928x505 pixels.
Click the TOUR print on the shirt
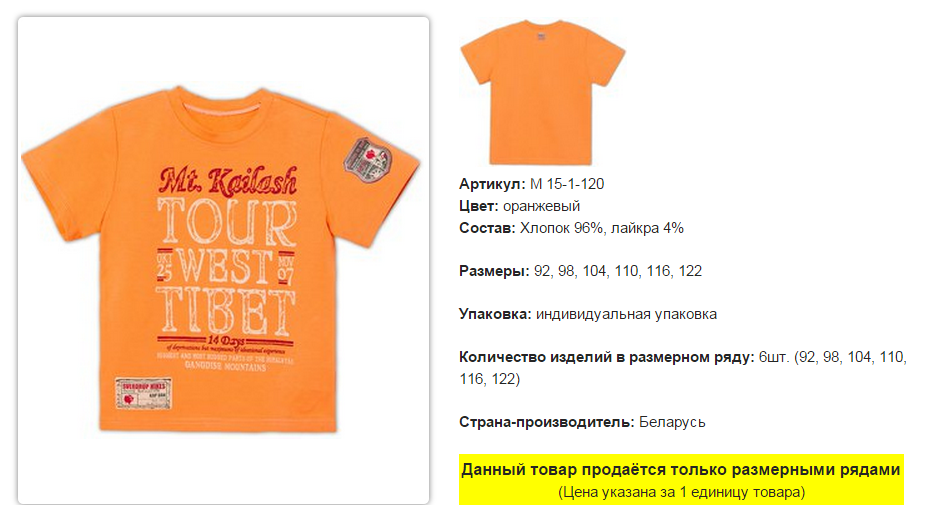pyautogui.click(x=227, y=223)
